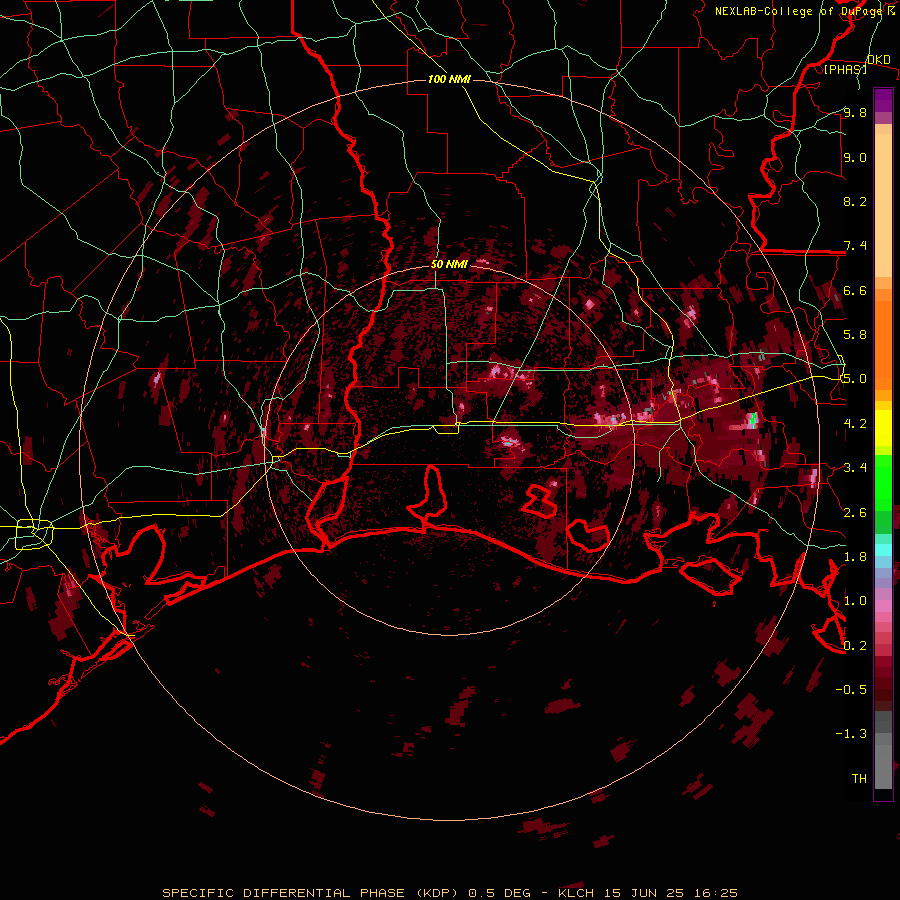
Task: Select the 0.5 DEG elevation text
Action: [x=499, y=893]
